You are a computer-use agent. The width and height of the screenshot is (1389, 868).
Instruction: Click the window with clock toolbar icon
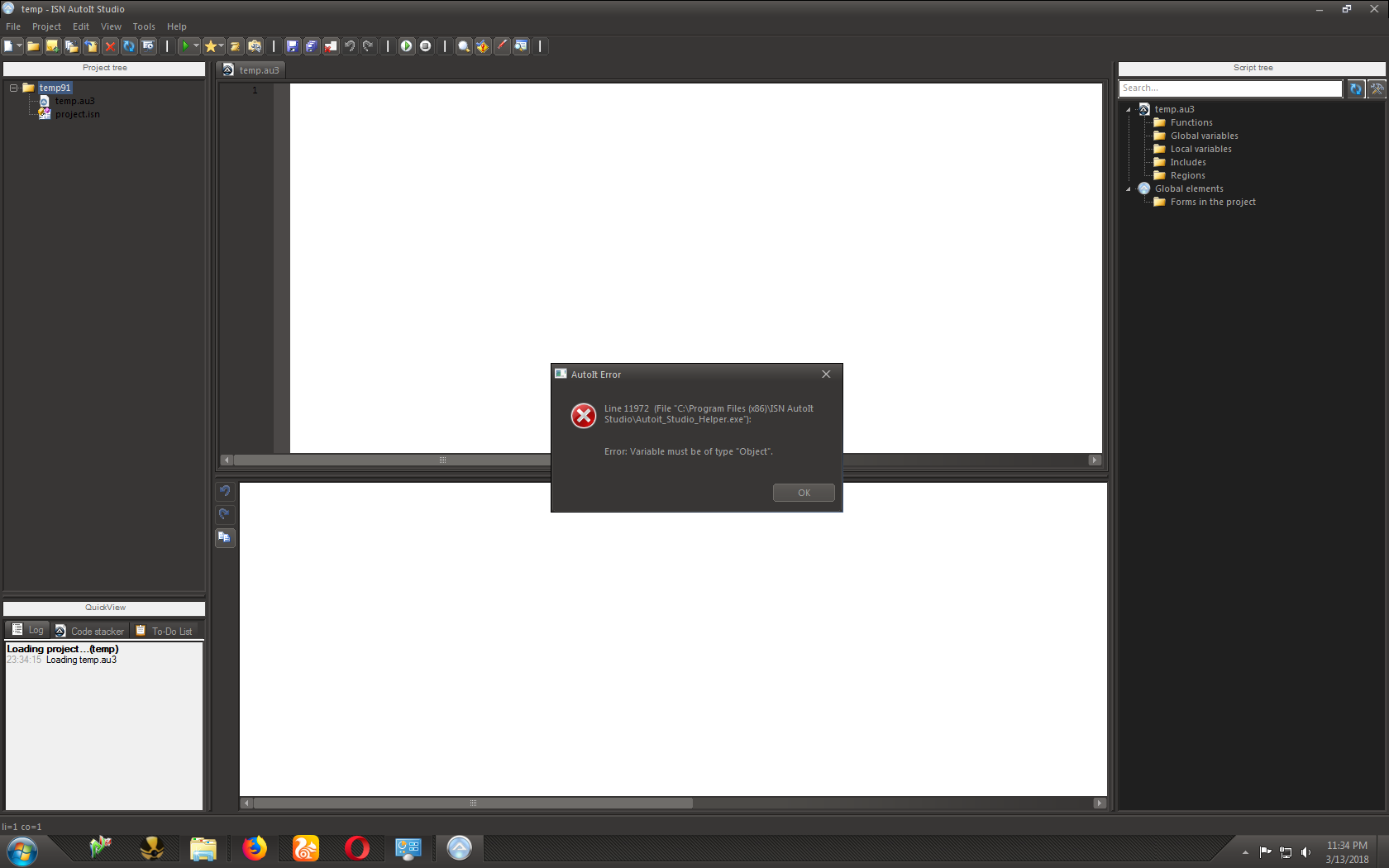(x=148, y=46)
